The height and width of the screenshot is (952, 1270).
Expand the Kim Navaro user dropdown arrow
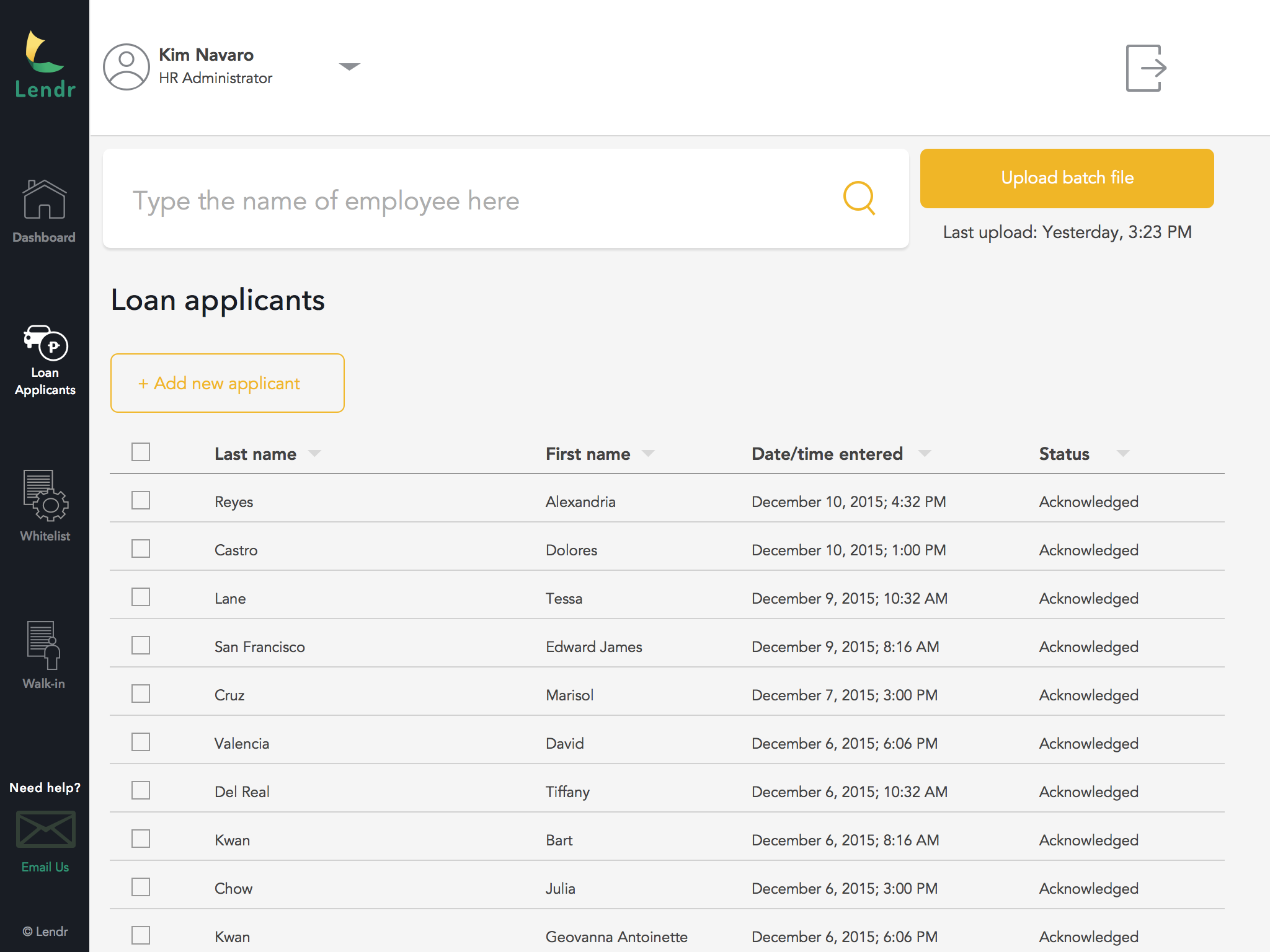349,66
